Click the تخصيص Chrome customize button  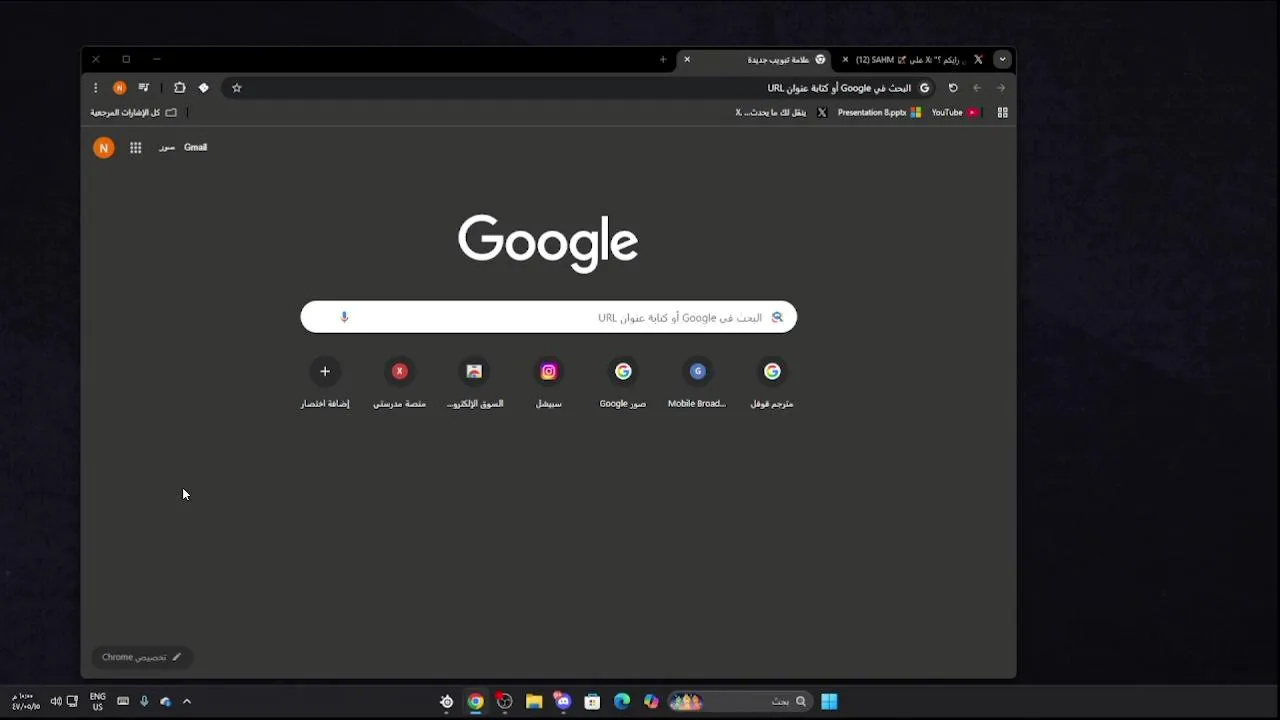141,657
